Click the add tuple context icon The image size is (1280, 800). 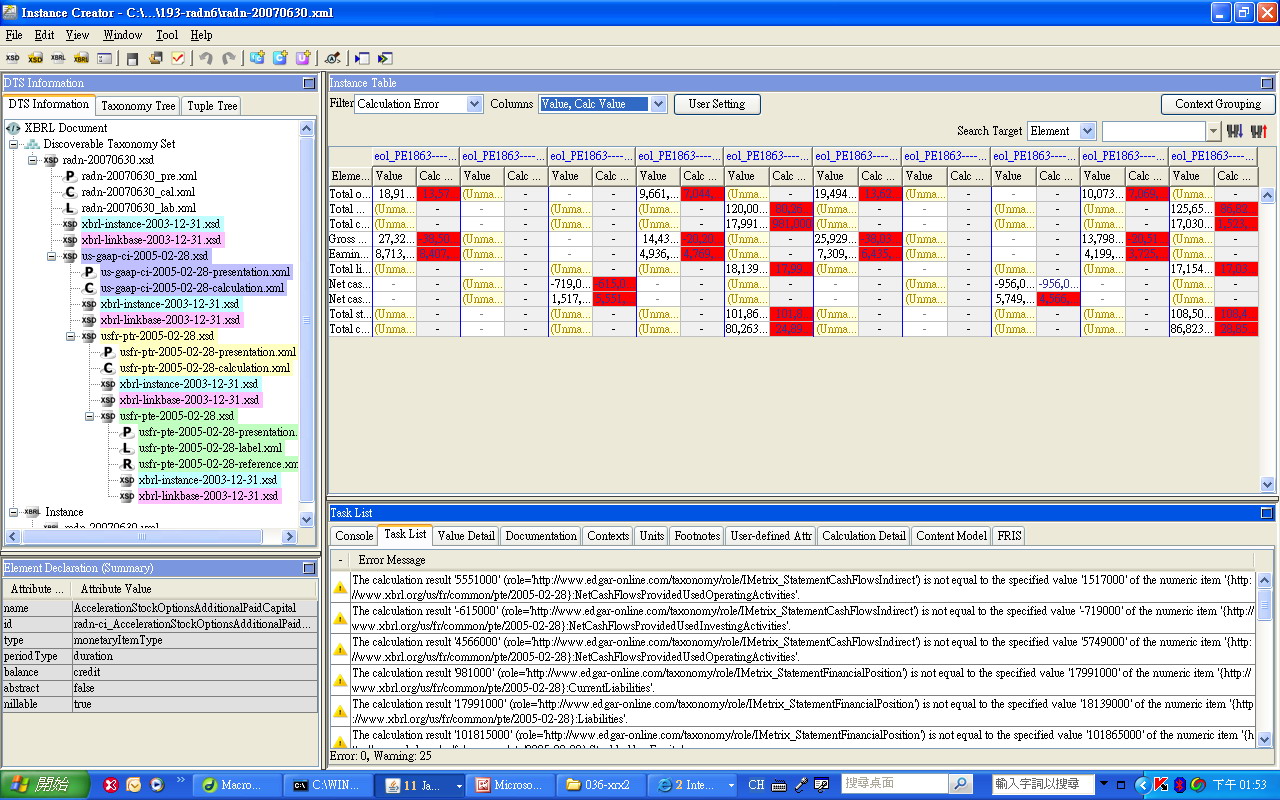[258, 58]
